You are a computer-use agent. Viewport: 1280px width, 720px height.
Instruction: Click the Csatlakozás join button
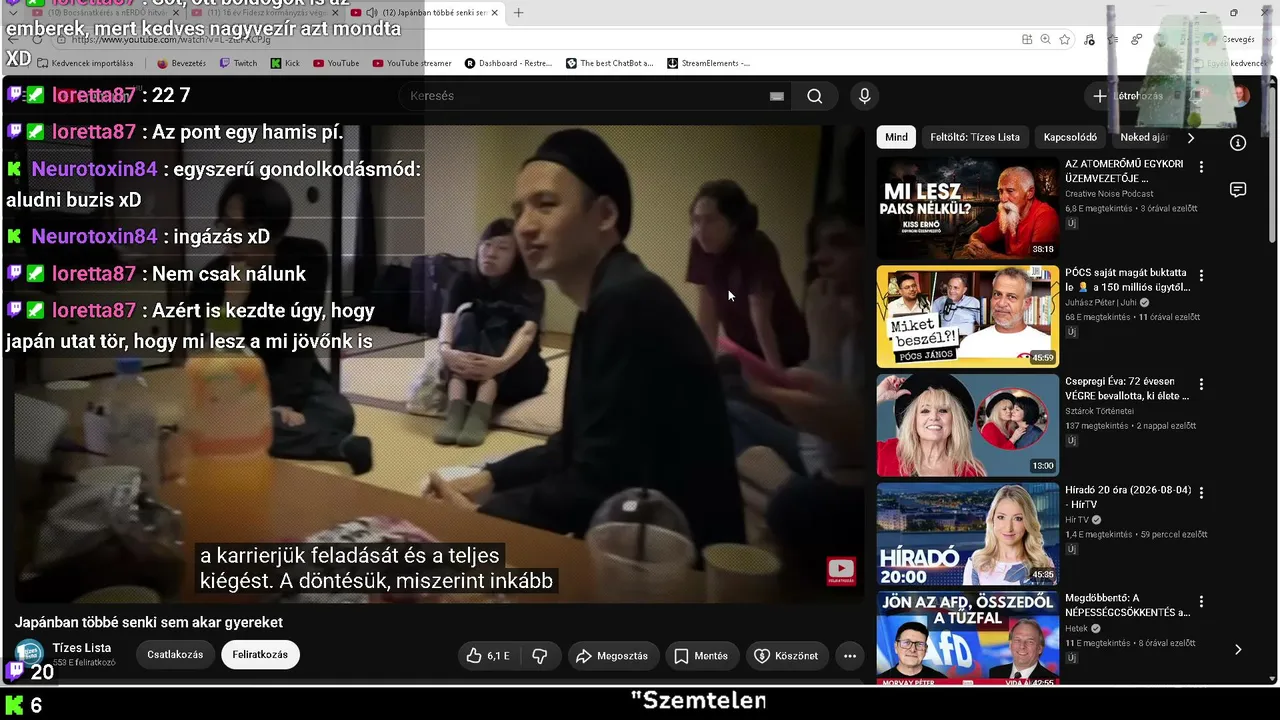tap(175, 655)
